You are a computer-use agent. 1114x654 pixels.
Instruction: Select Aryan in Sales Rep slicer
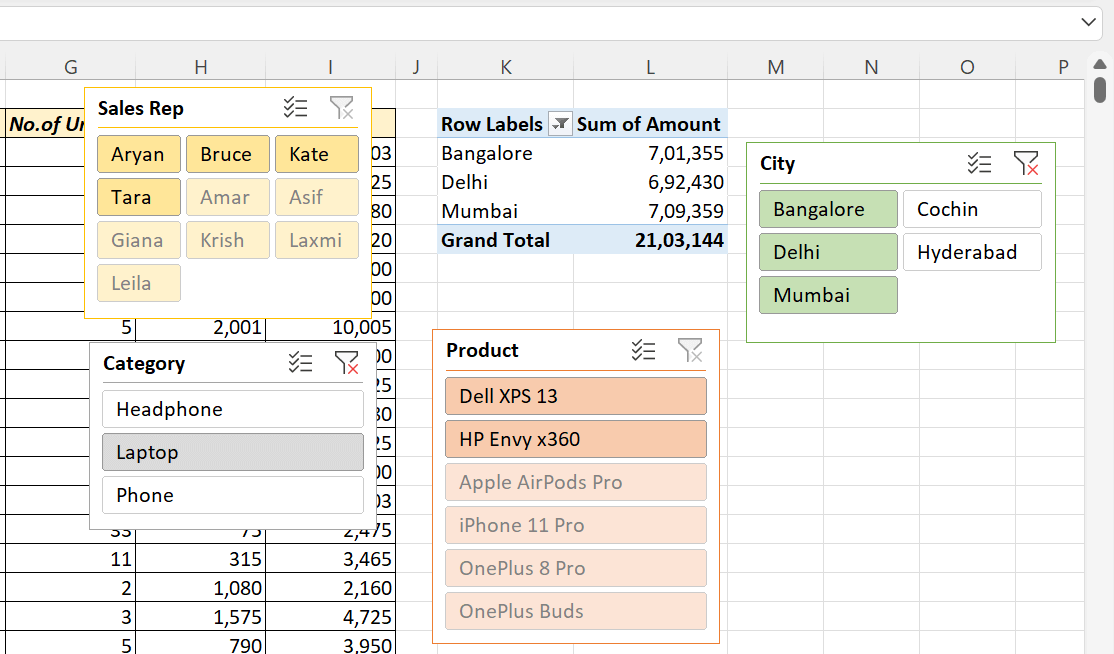tap(139, 154)
